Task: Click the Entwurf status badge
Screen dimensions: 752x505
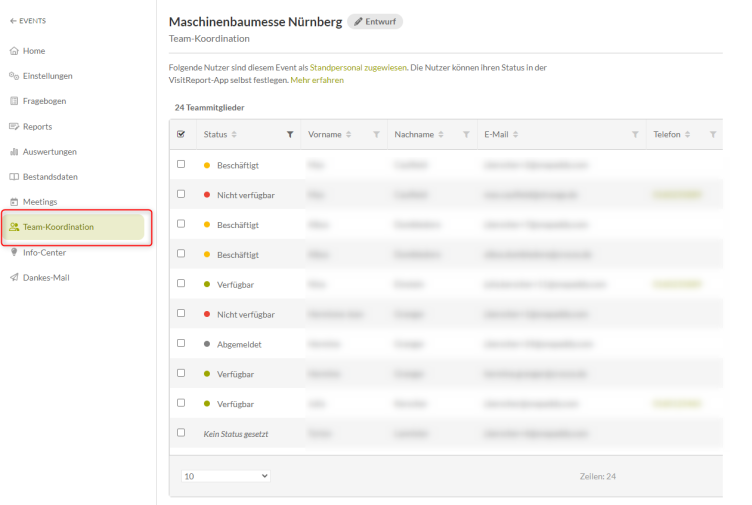Action: [375, 22]
